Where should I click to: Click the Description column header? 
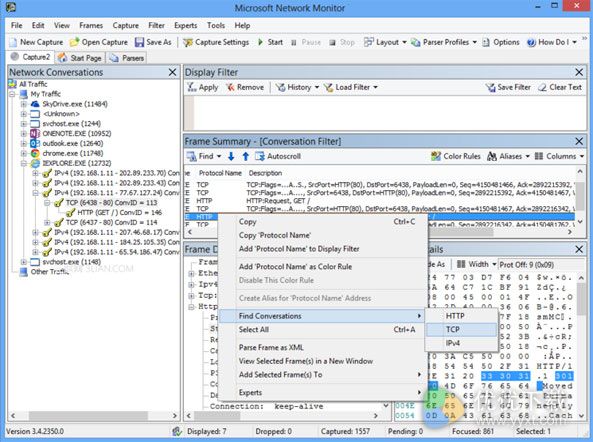265,173
